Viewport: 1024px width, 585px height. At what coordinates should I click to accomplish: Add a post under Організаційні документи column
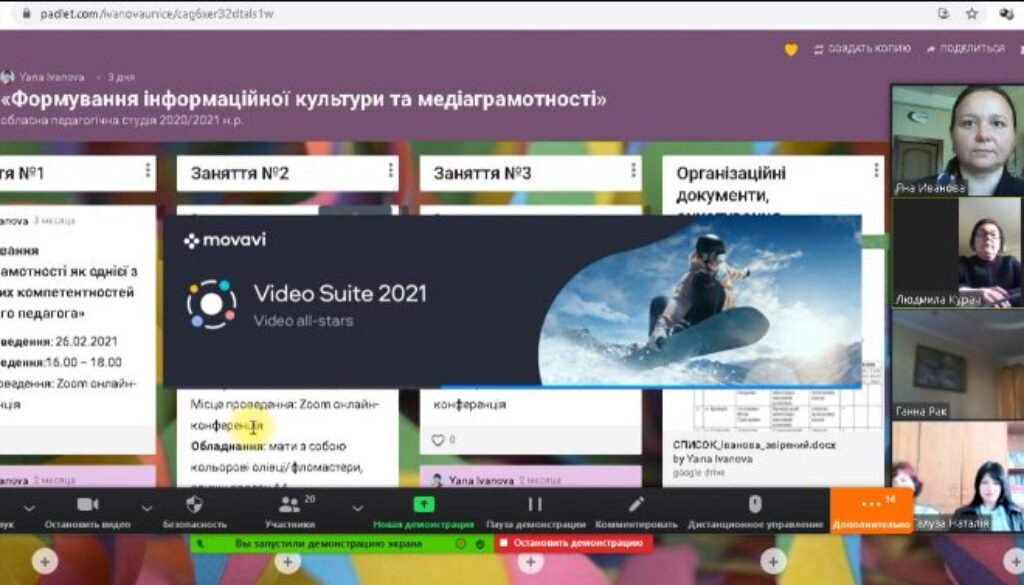[773, 561]
